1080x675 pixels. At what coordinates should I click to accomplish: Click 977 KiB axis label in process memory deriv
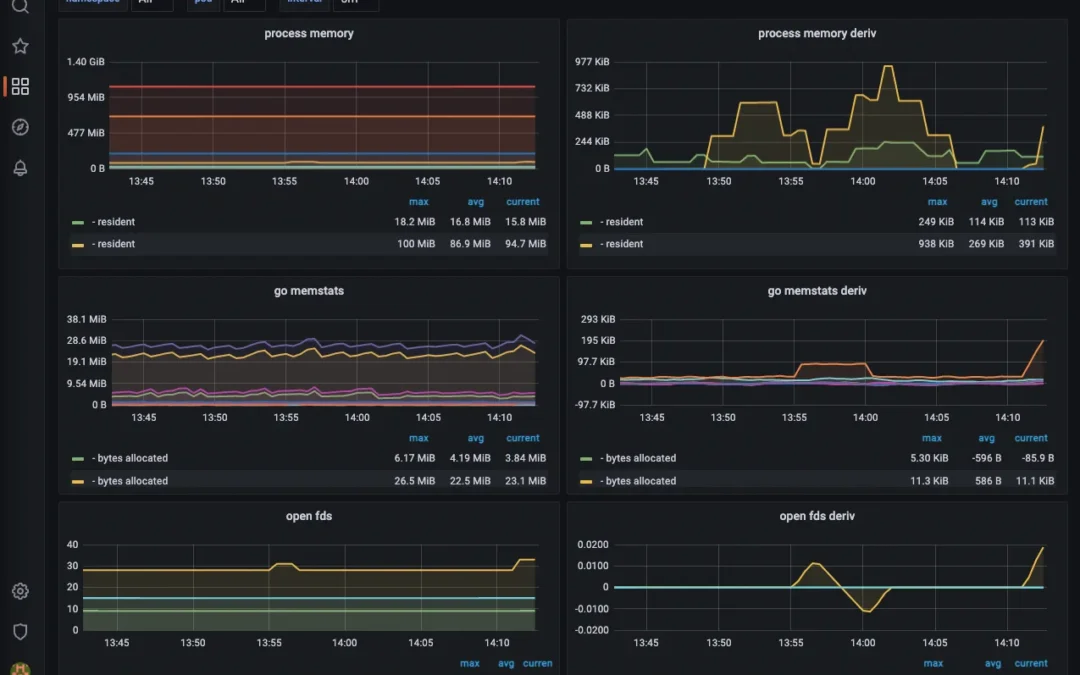[x=592, y=62]
